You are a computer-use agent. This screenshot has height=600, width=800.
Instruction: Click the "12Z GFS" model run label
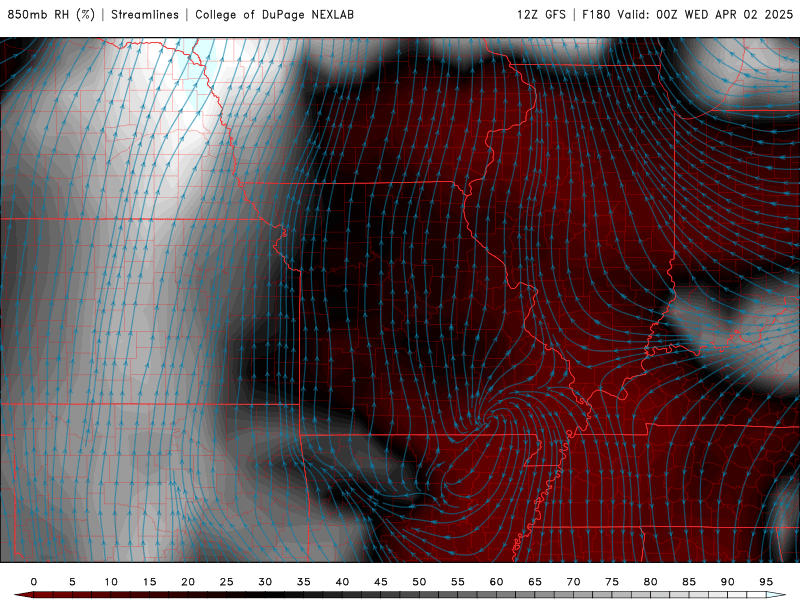pyautogui.click(x=541, y=14)
